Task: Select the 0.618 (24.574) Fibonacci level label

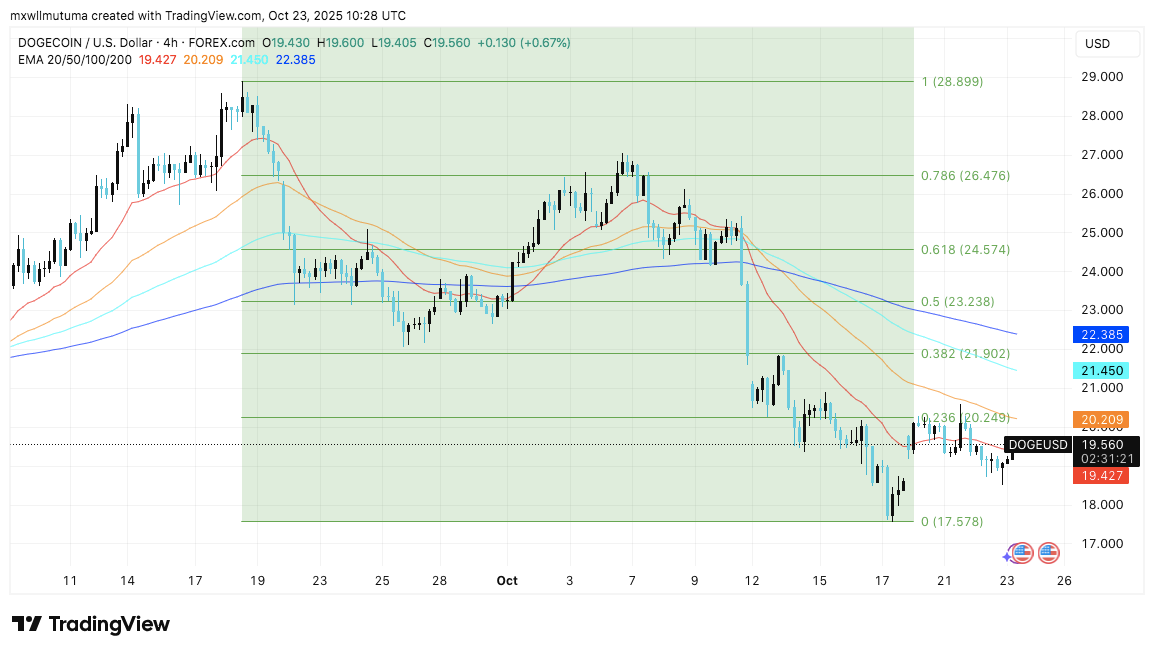Action: tap(965, 249)
